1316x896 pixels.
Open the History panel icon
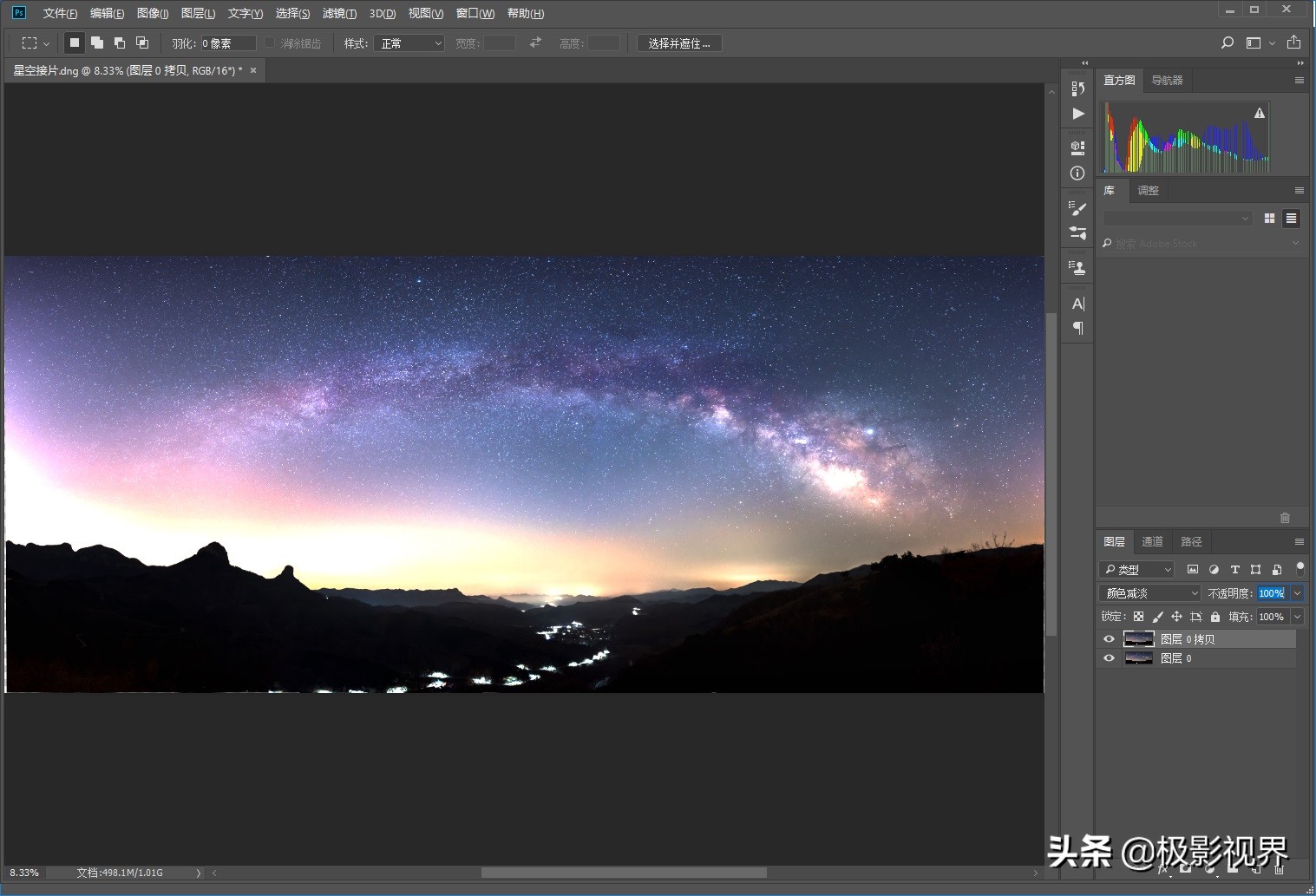[x=1077, y=88]
